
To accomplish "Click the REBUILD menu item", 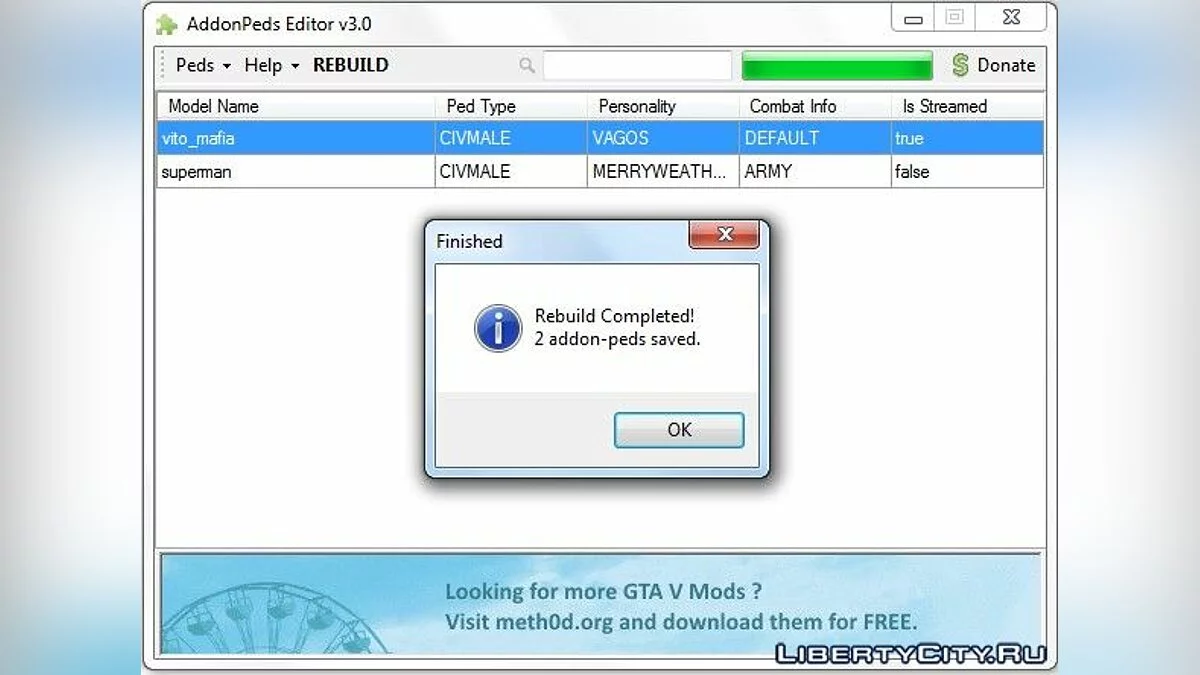I will tap(351, 65).
